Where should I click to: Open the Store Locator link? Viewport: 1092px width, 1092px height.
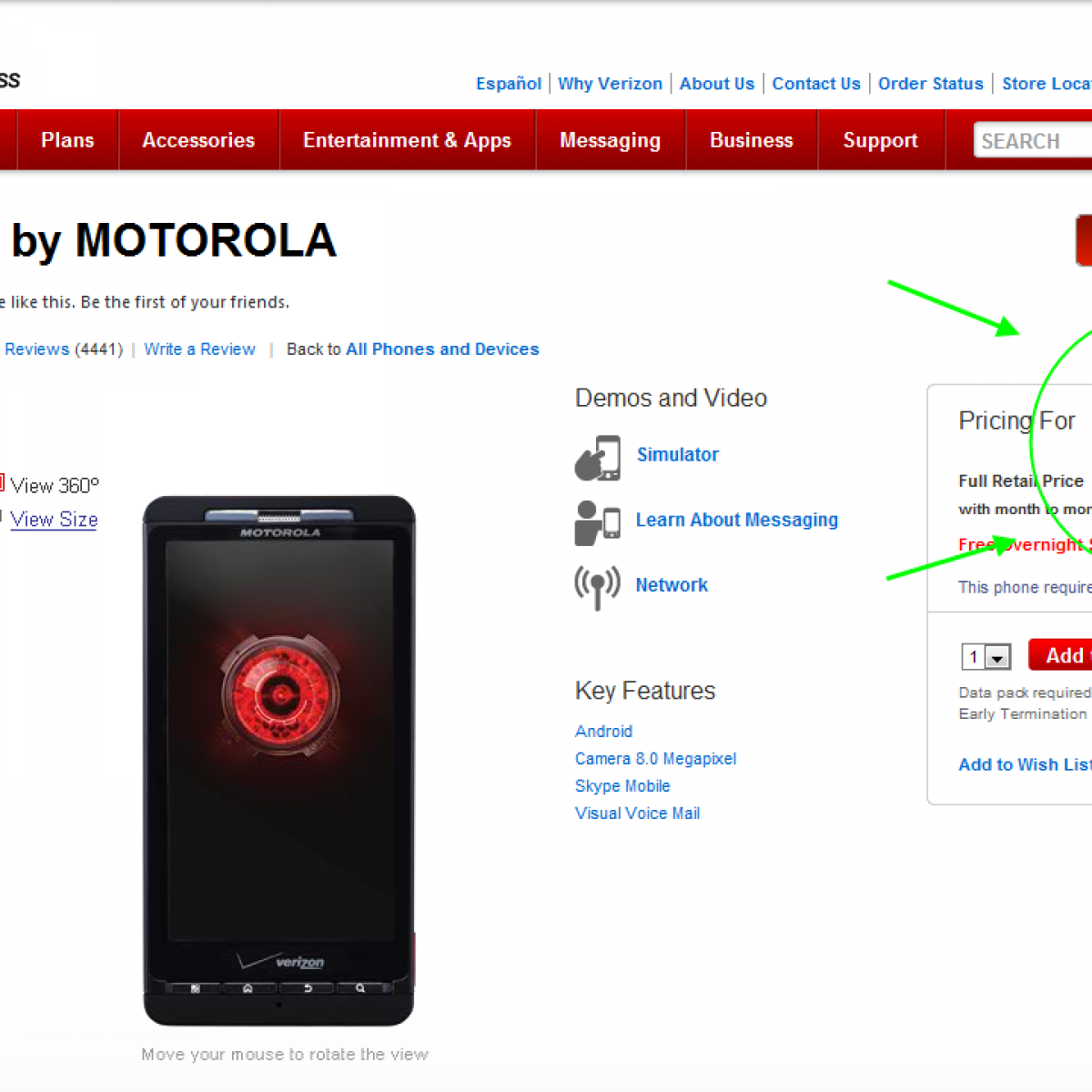pyautogui.click(x=1046, y=84)
